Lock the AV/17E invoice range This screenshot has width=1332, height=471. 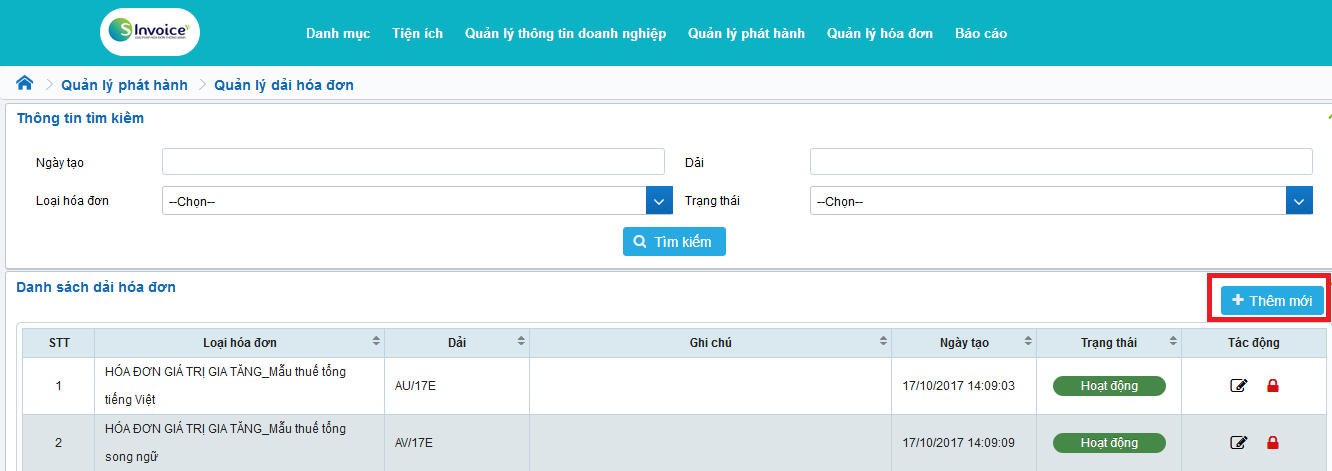pyautogui.click(x=1273, y=443)
